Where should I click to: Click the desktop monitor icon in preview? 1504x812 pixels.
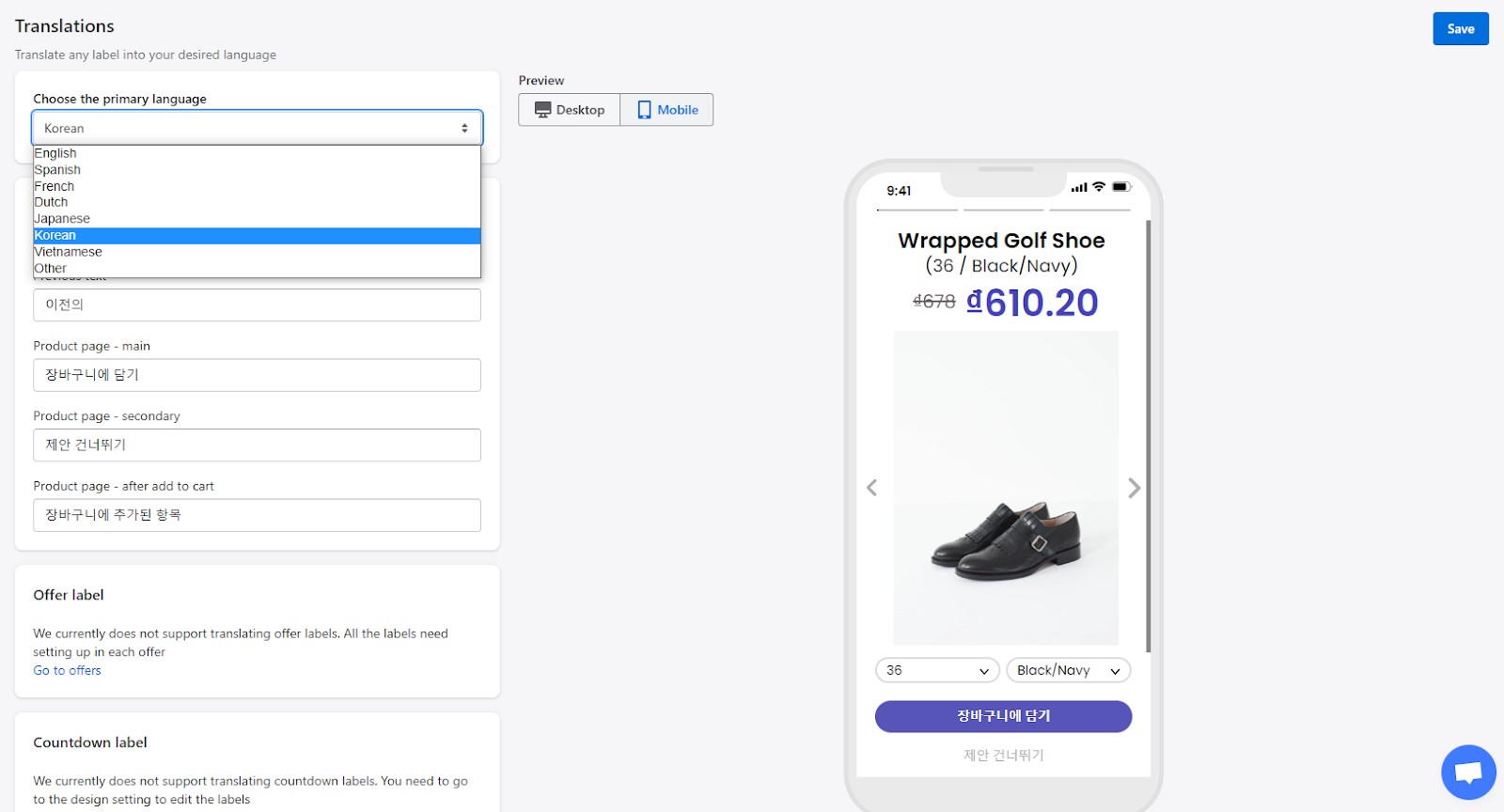543,110
